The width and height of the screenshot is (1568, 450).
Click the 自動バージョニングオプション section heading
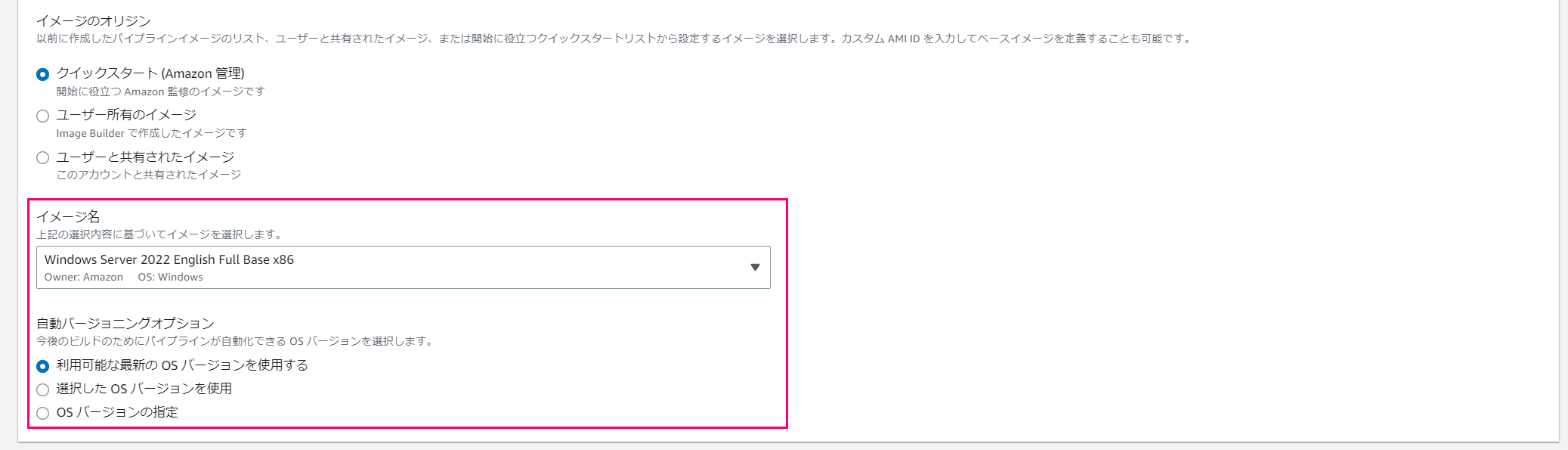point(125,323)
